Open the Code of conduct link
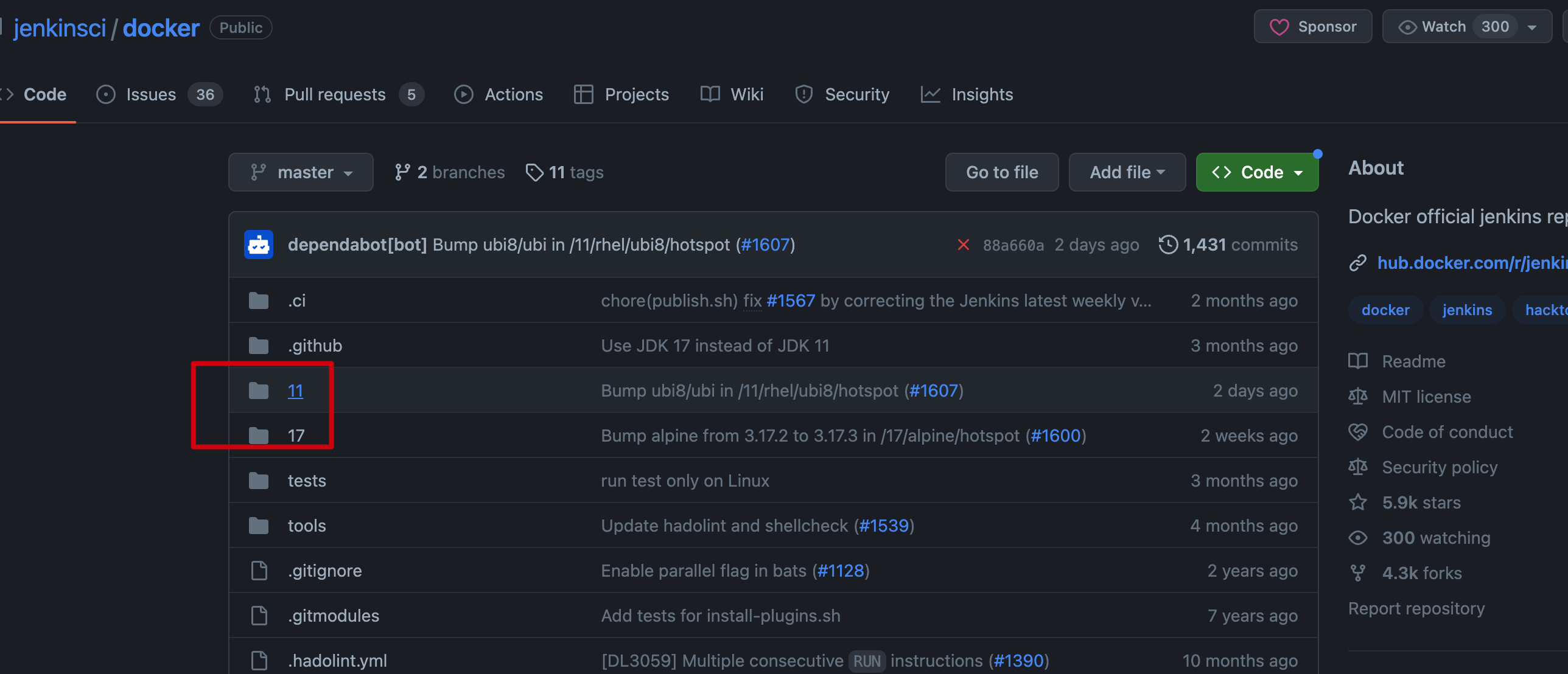The image size is (1568, 674). (x=1447, y=432)
